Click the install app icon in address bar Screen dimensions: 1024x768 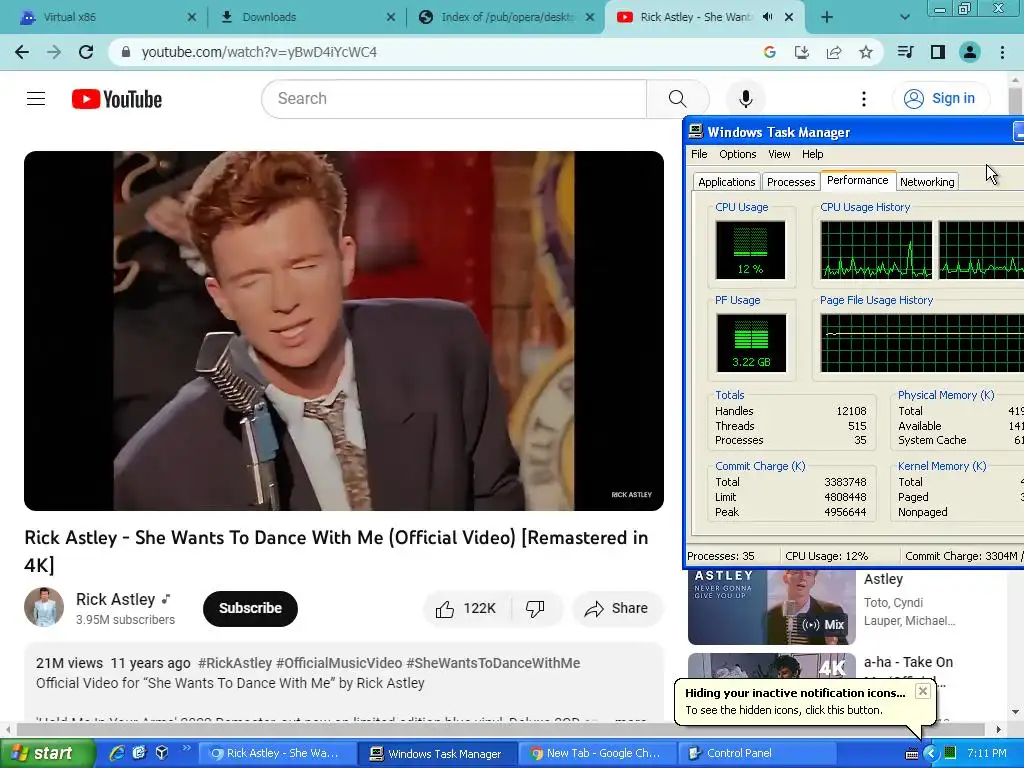coord(801,52)
